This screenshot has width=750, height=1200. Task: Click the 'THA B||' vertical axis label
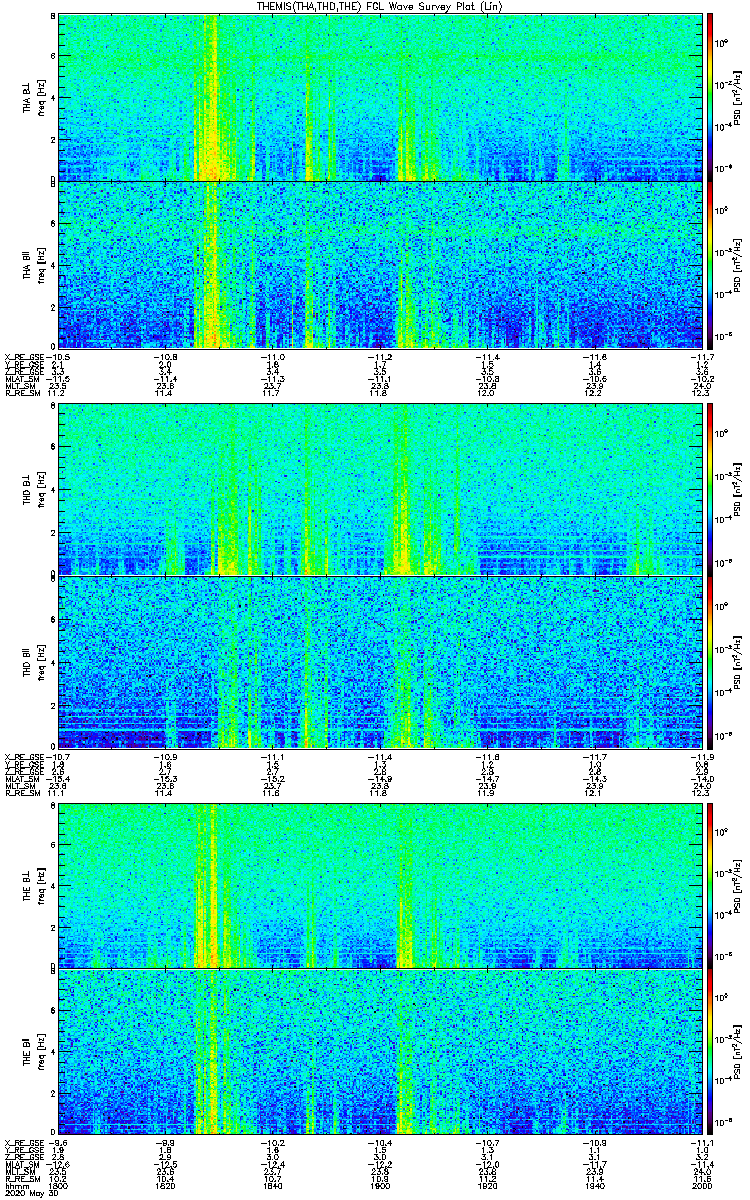pyautogui.click(x=28, y=264)
